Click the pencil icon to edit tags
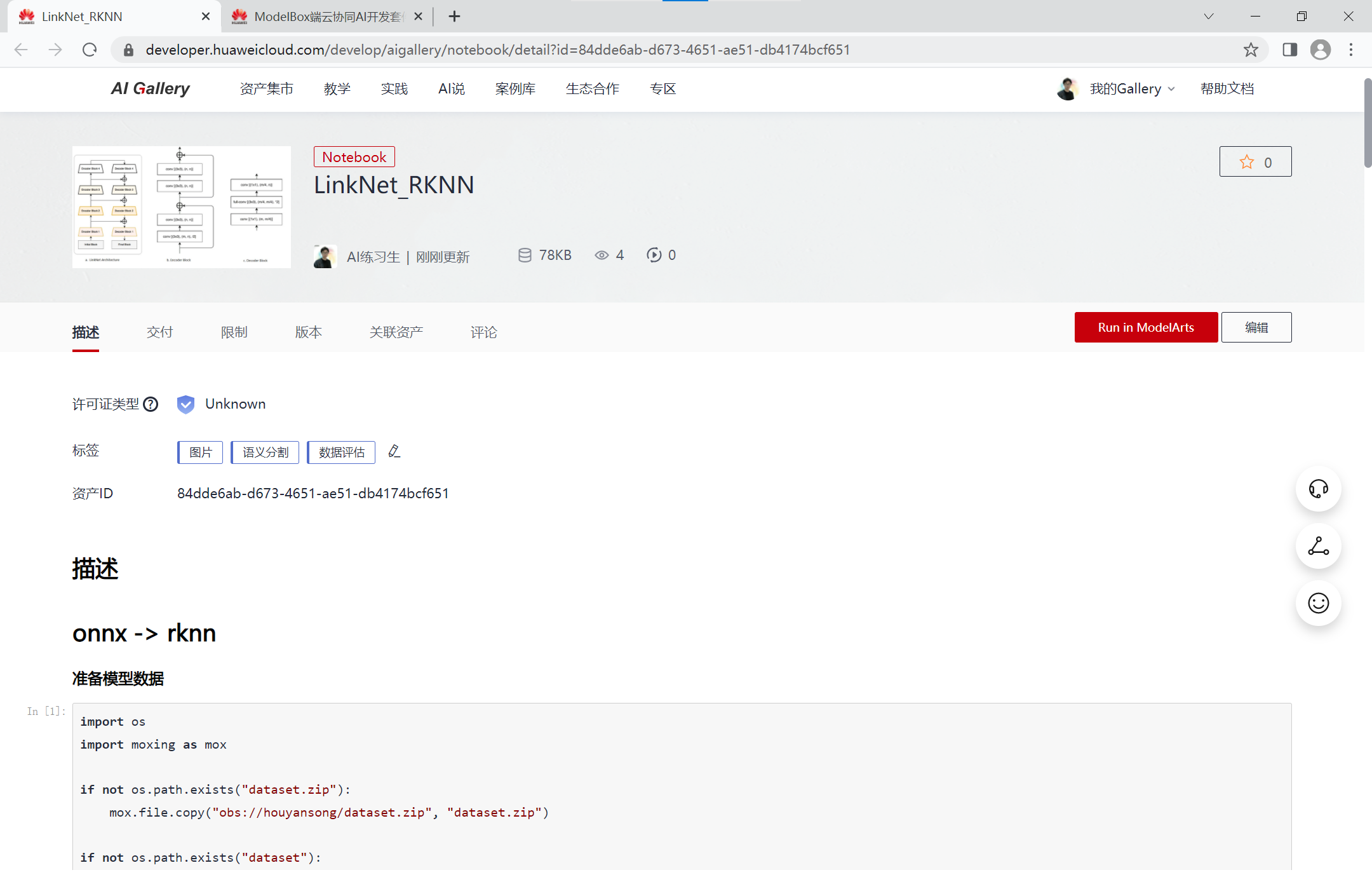Image resolution: width=1372 pixels, height=877 pixels. pyautogui.click(x=394, y=451)
